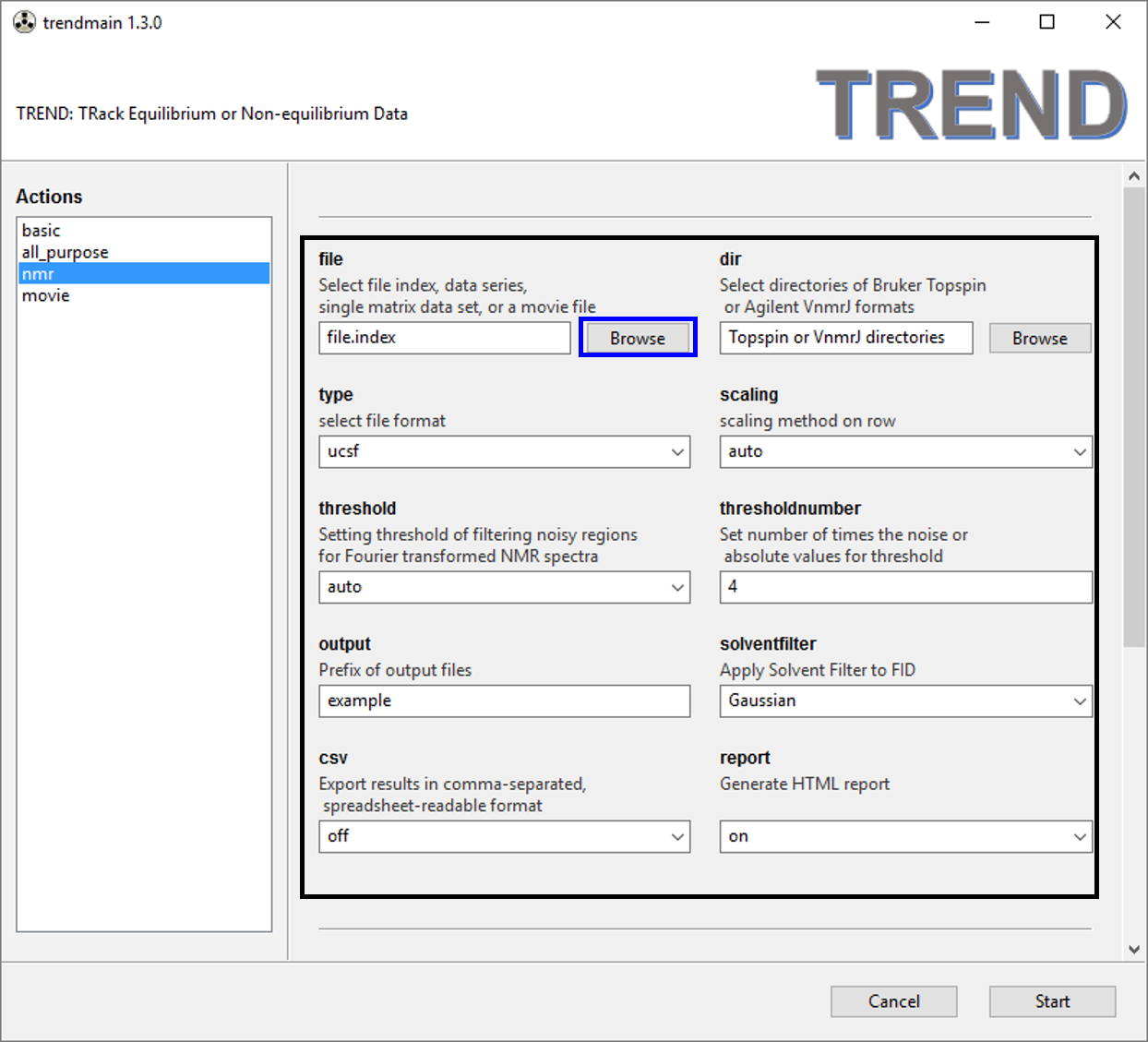Click the scrollbar down arrow
Screen dimensions: 1148x1042
tap(1134, 949)
